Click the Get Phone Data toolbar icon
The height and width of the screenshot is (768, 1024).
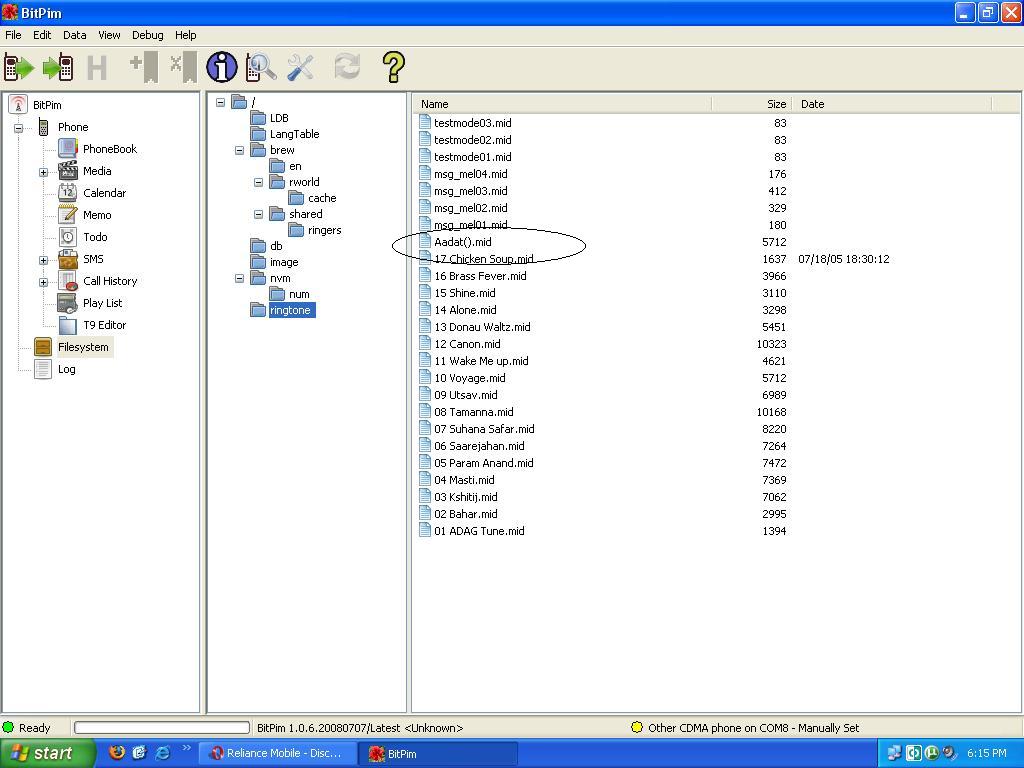pos(19,68)
